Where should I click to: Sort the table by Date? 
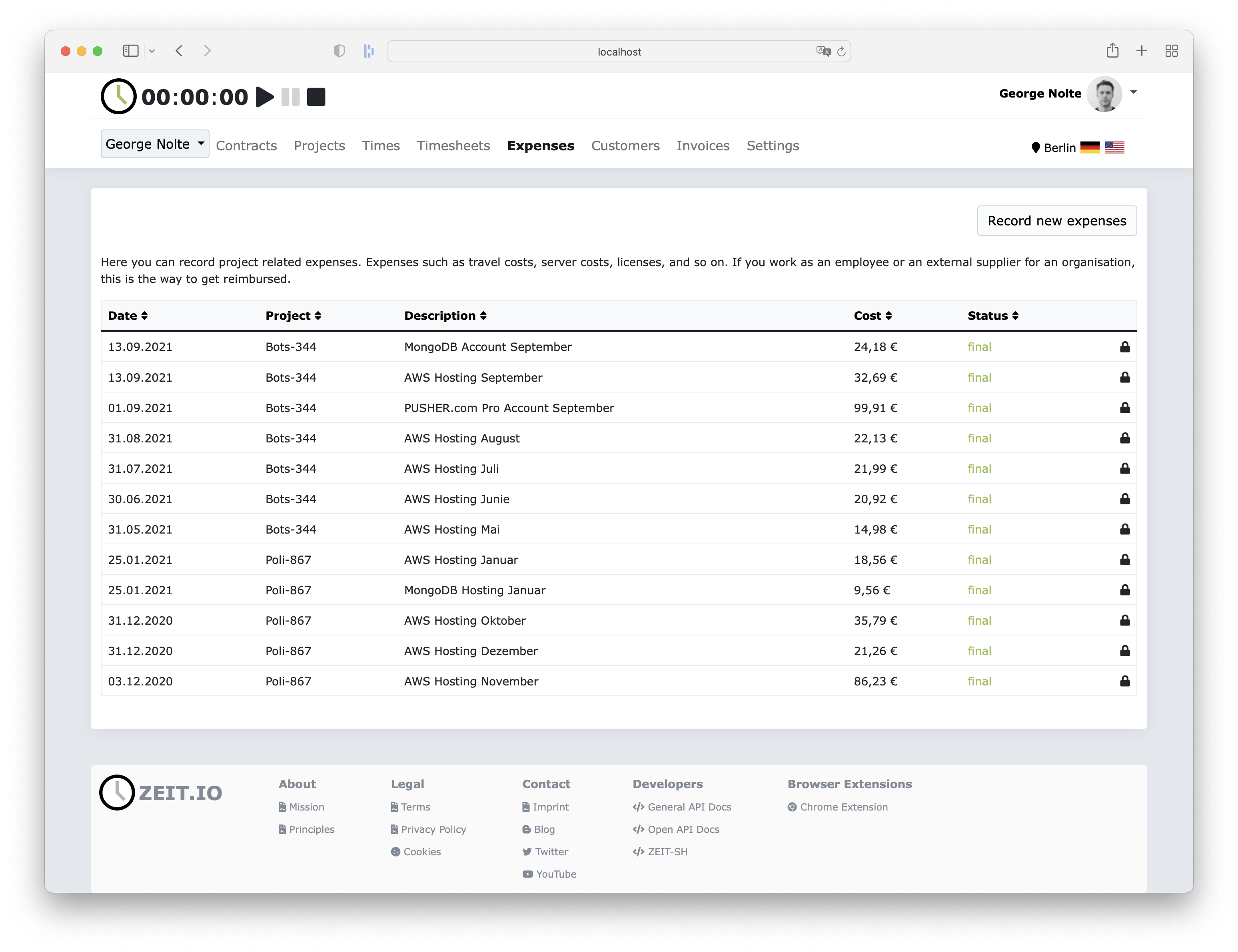(128, 316)
